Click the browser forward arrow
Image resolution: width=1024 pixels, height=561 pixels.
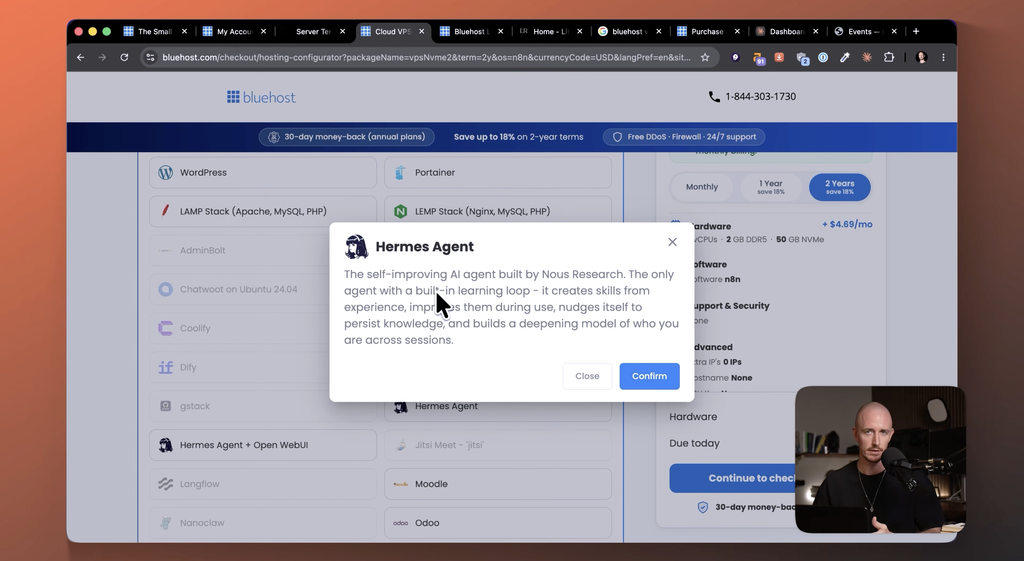103,57
